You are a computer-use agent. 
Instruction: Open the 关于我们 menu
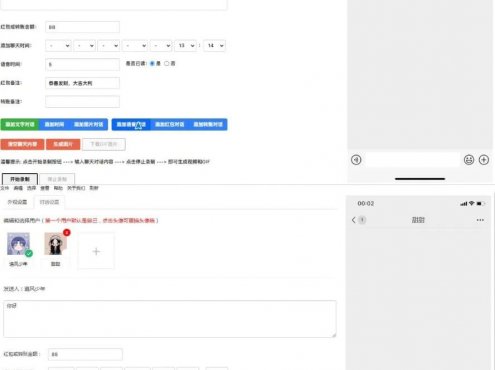coord(76,188)
